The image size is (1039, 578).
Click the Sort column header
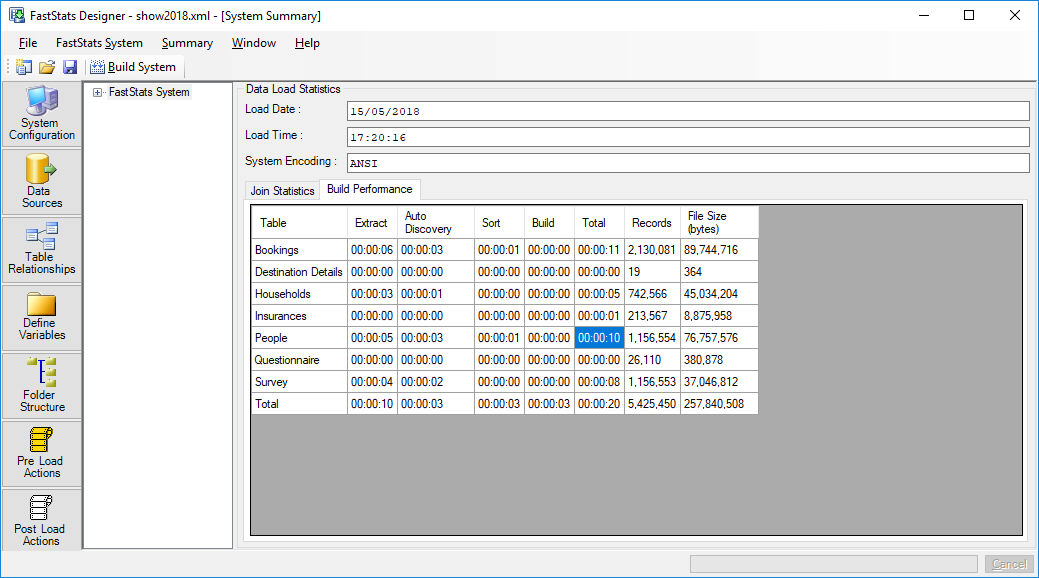pos(499,223)
